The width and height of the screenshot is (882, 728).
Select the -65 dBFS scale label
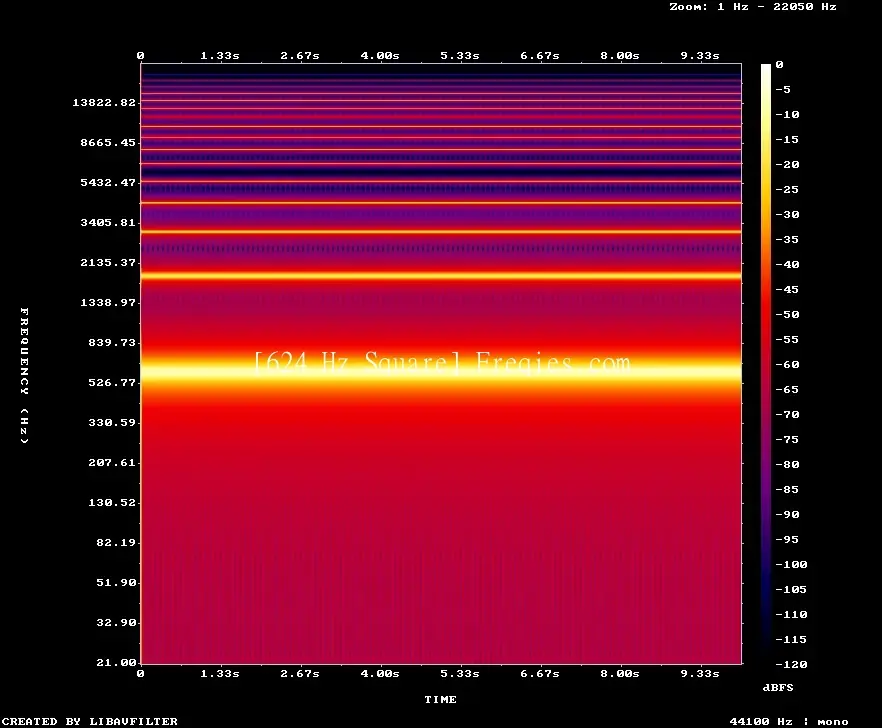(x=787, y=389)
